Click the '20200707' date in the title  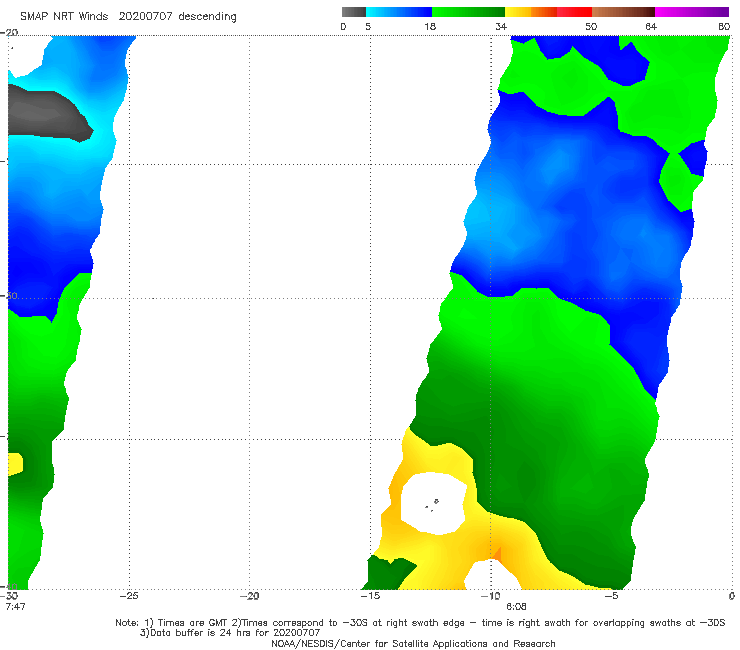145,16
